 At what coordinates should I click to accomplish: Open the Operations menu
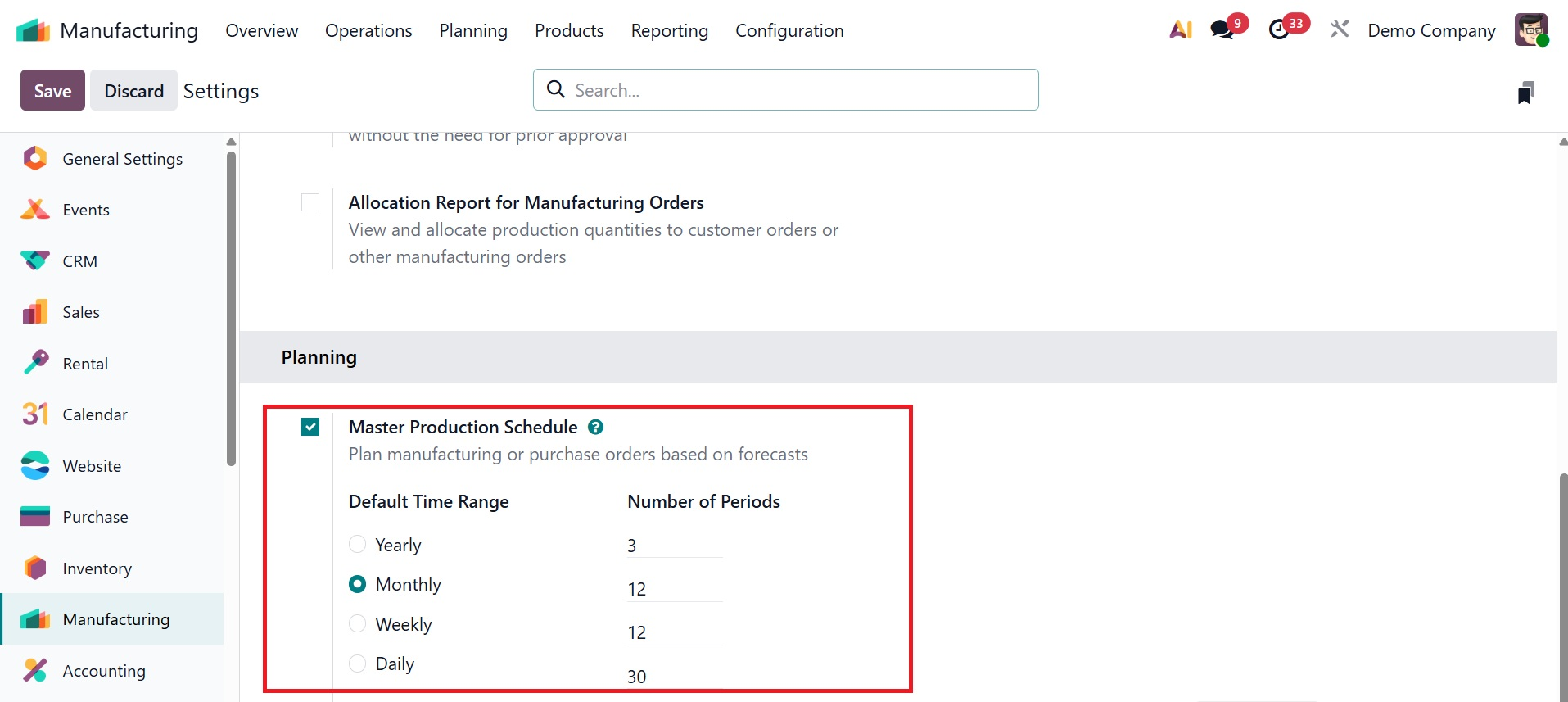click(x=368, y=31)
